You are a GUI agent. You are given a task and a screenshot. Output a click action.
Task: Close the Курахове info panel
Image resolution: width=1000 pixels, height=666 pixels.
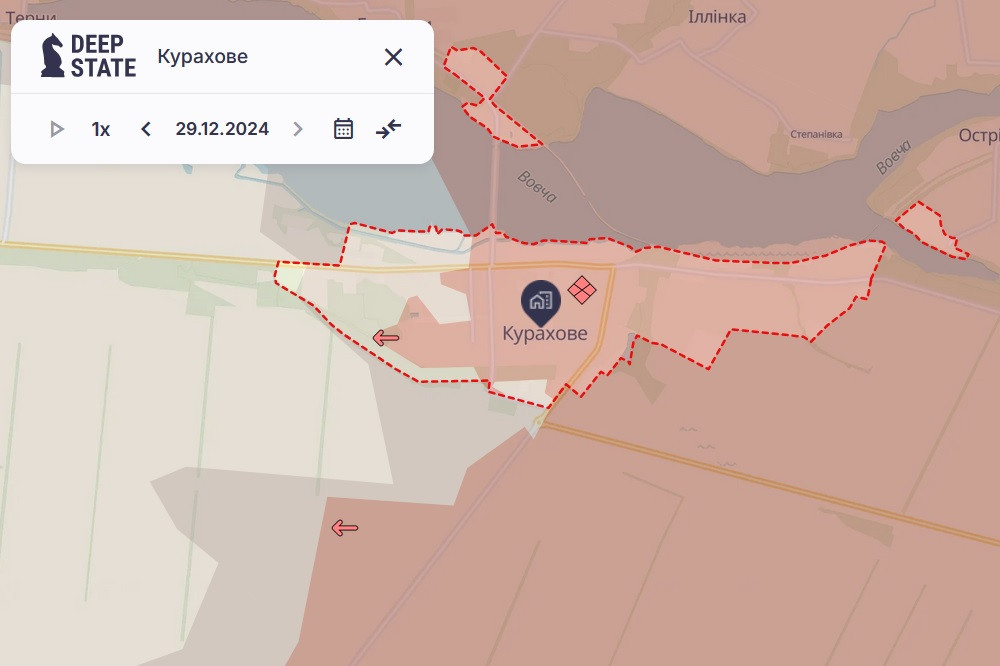(393, 57)
